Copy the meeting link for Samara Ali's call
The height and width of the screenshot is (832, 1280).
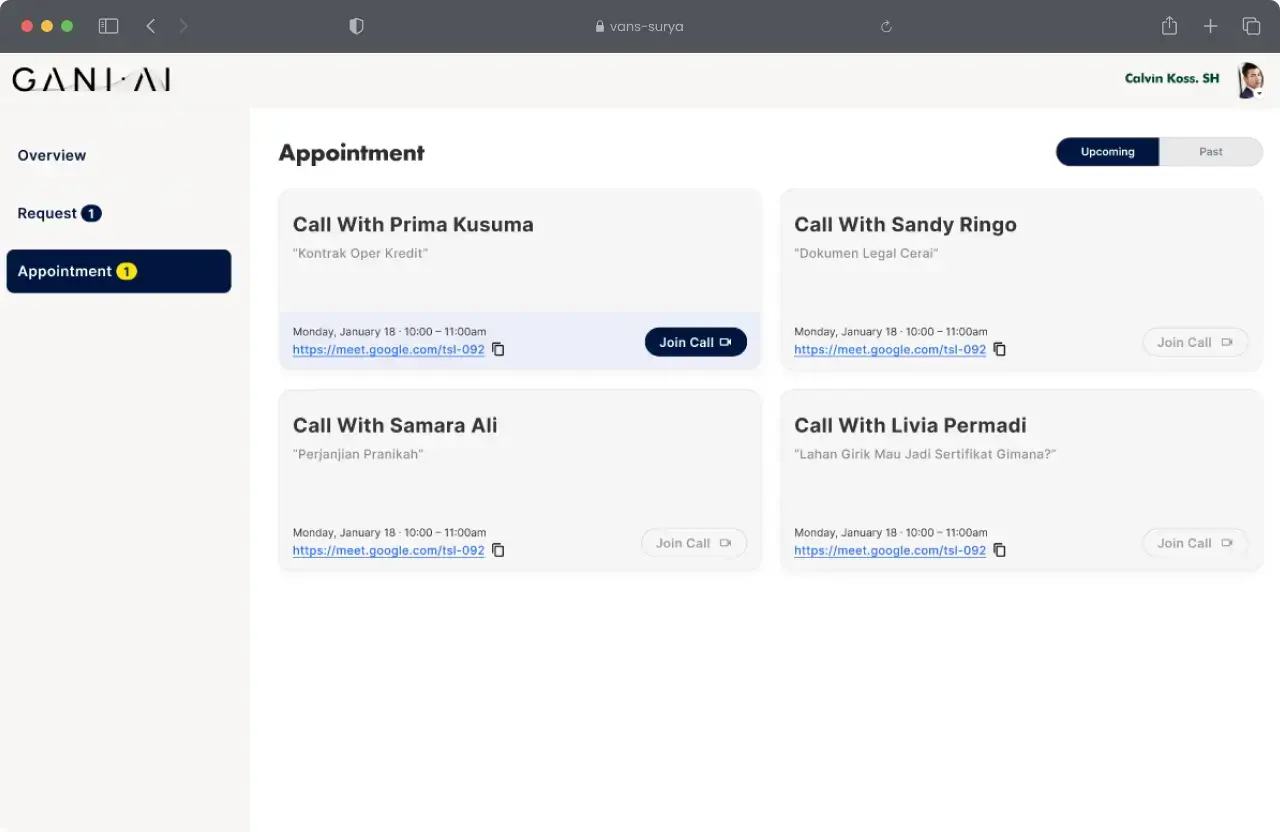tap(498, 550)
